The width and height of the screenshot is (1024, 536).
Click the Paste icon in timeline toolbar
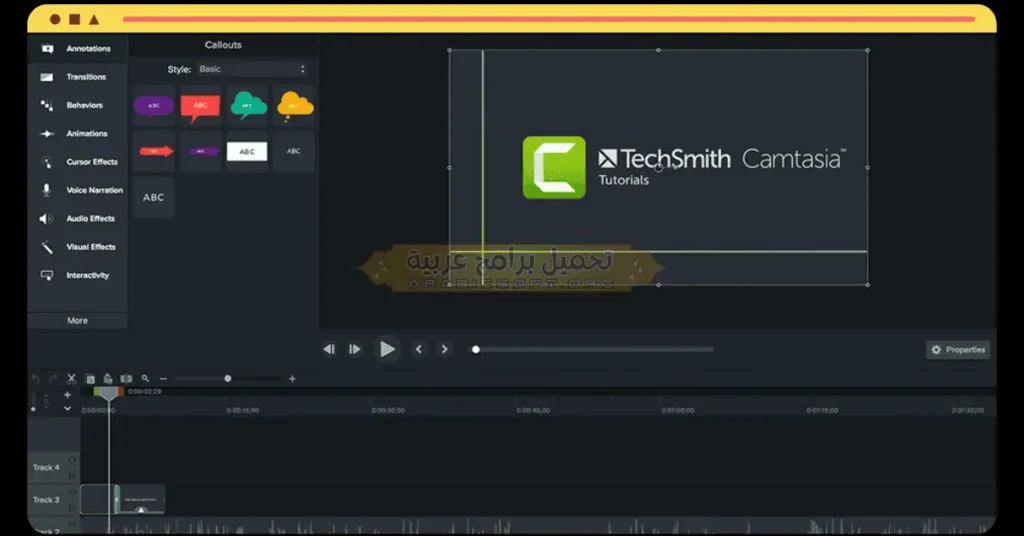[108, 379]
